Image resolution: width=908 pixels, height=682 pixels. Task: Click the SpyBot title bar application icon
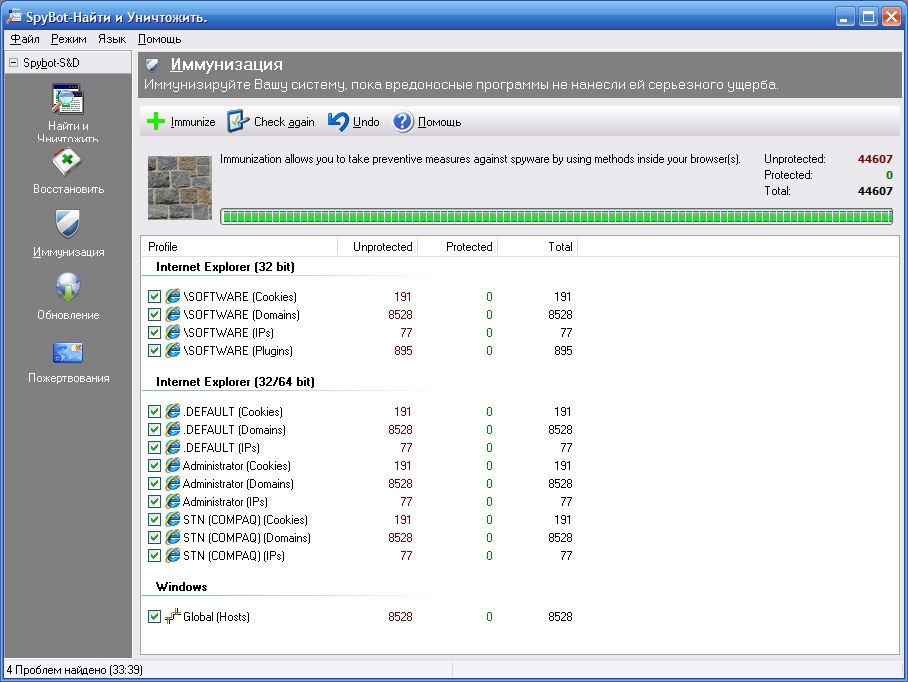(x=14, y=16)
